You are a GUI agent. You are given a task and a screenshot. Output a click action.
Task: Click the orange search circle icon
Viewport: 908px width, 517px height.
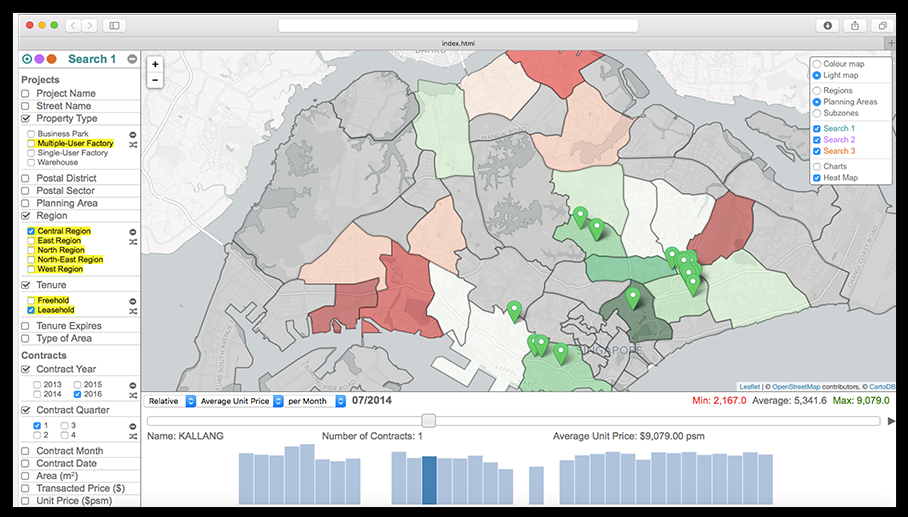click(52, 59)
